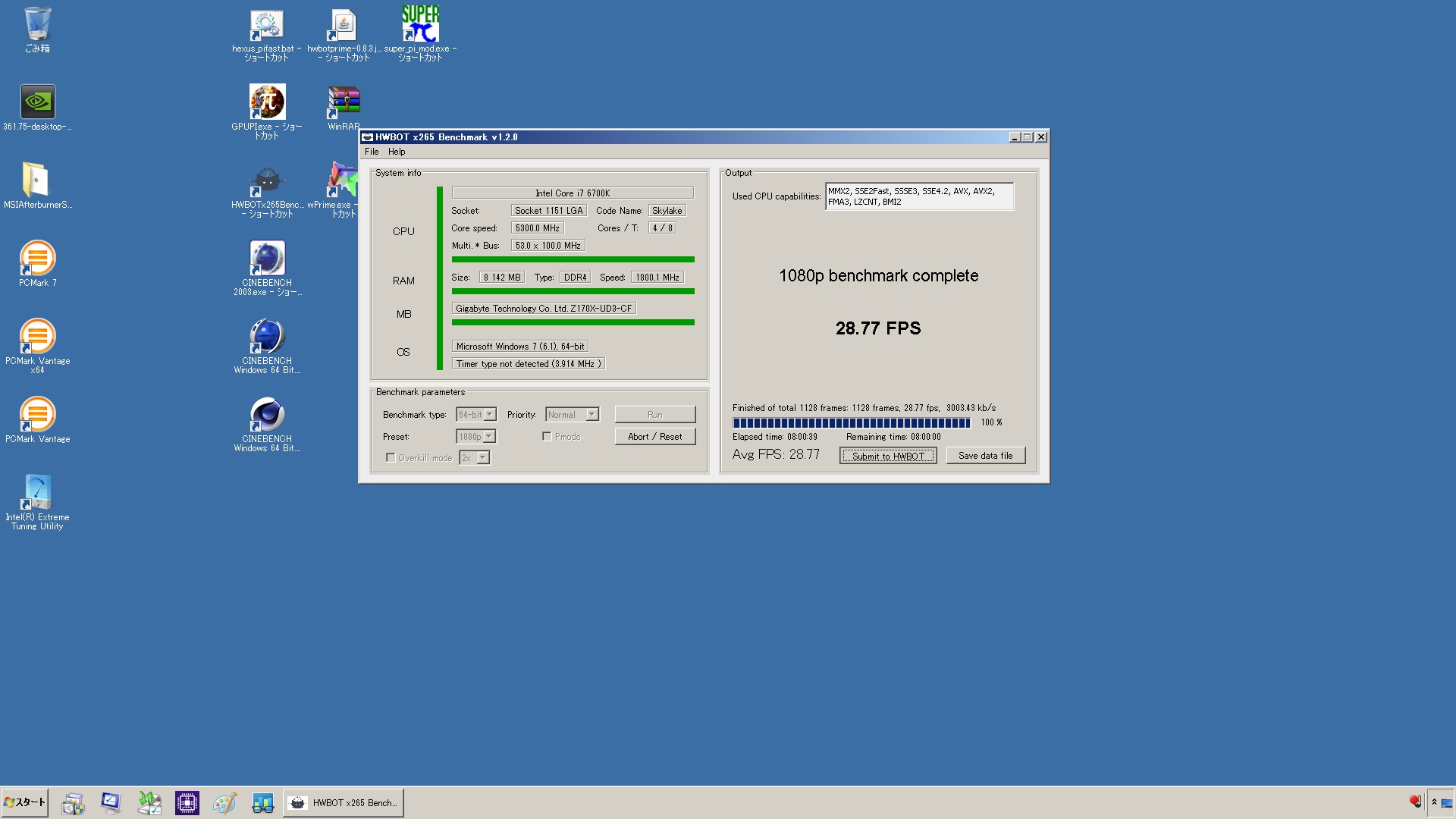Open the Priority Normal dropdown

pyautogui.click(x=573, y=415)
